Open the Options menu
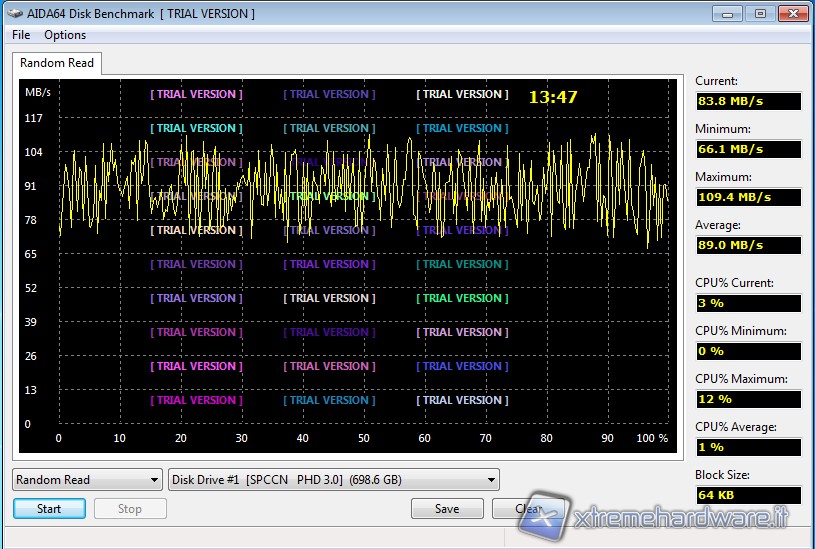 pos(65,35)
